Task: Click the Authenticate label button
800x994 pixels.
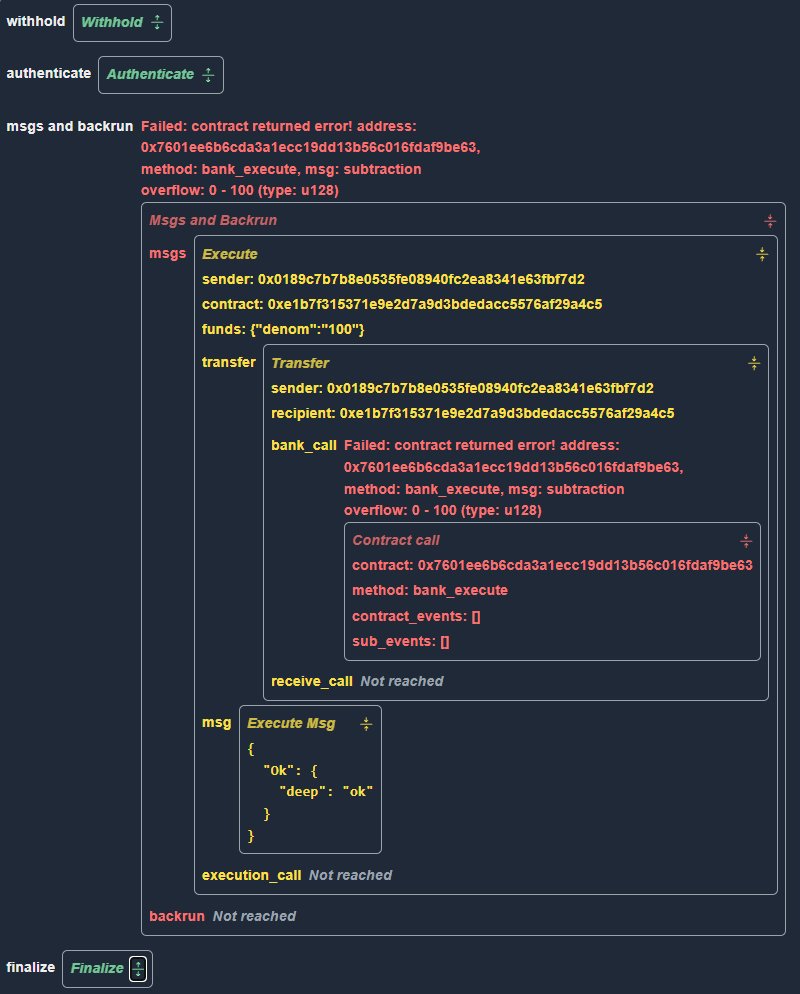Action: point(150,74)
